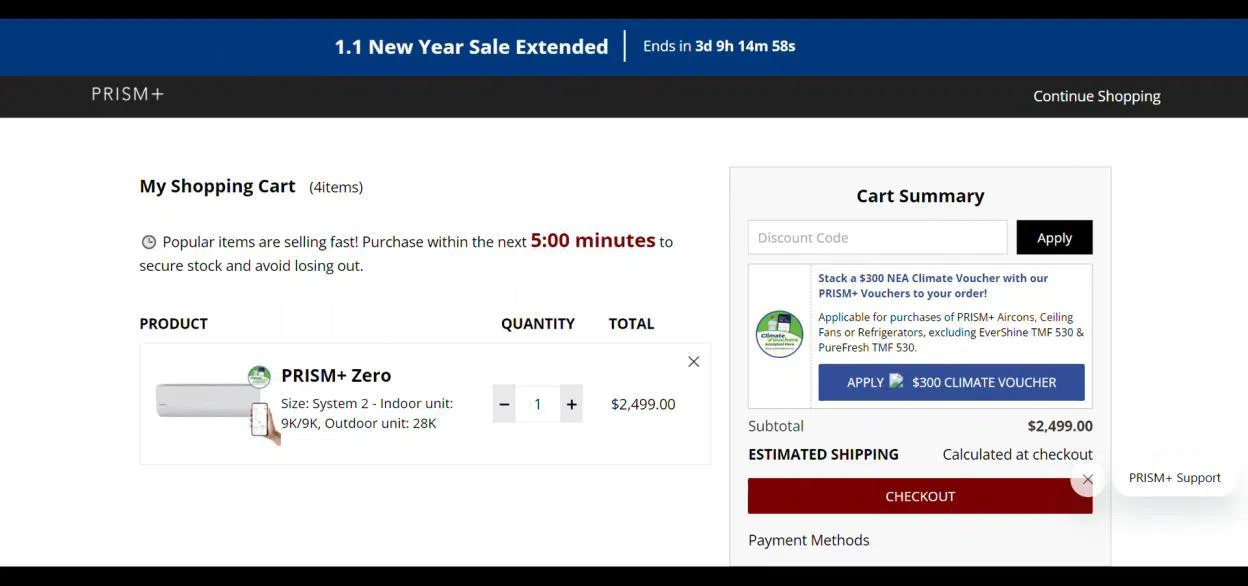The height and width of the screenshot is (586, 1248).
Task: Click the Climate Vouchers round logo in summary
Action: pyautogui.click(x=779, y=334)
